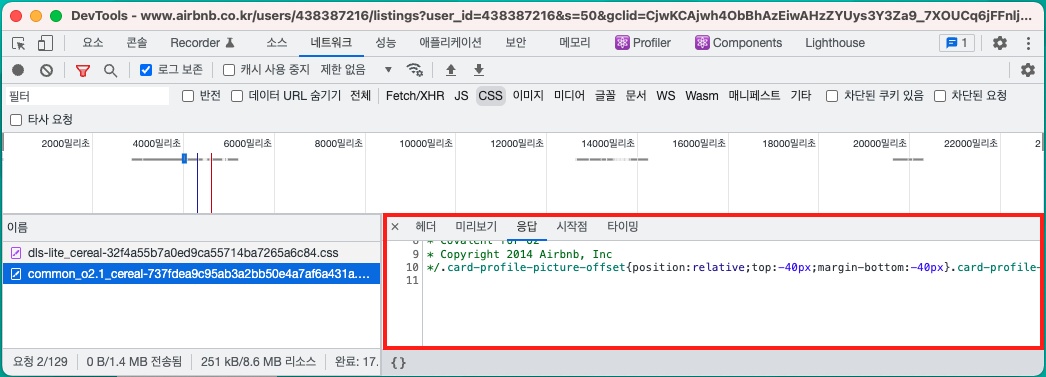Clear the network log
The height and width of the screenshot is (377, 1046).
[46, 70]
